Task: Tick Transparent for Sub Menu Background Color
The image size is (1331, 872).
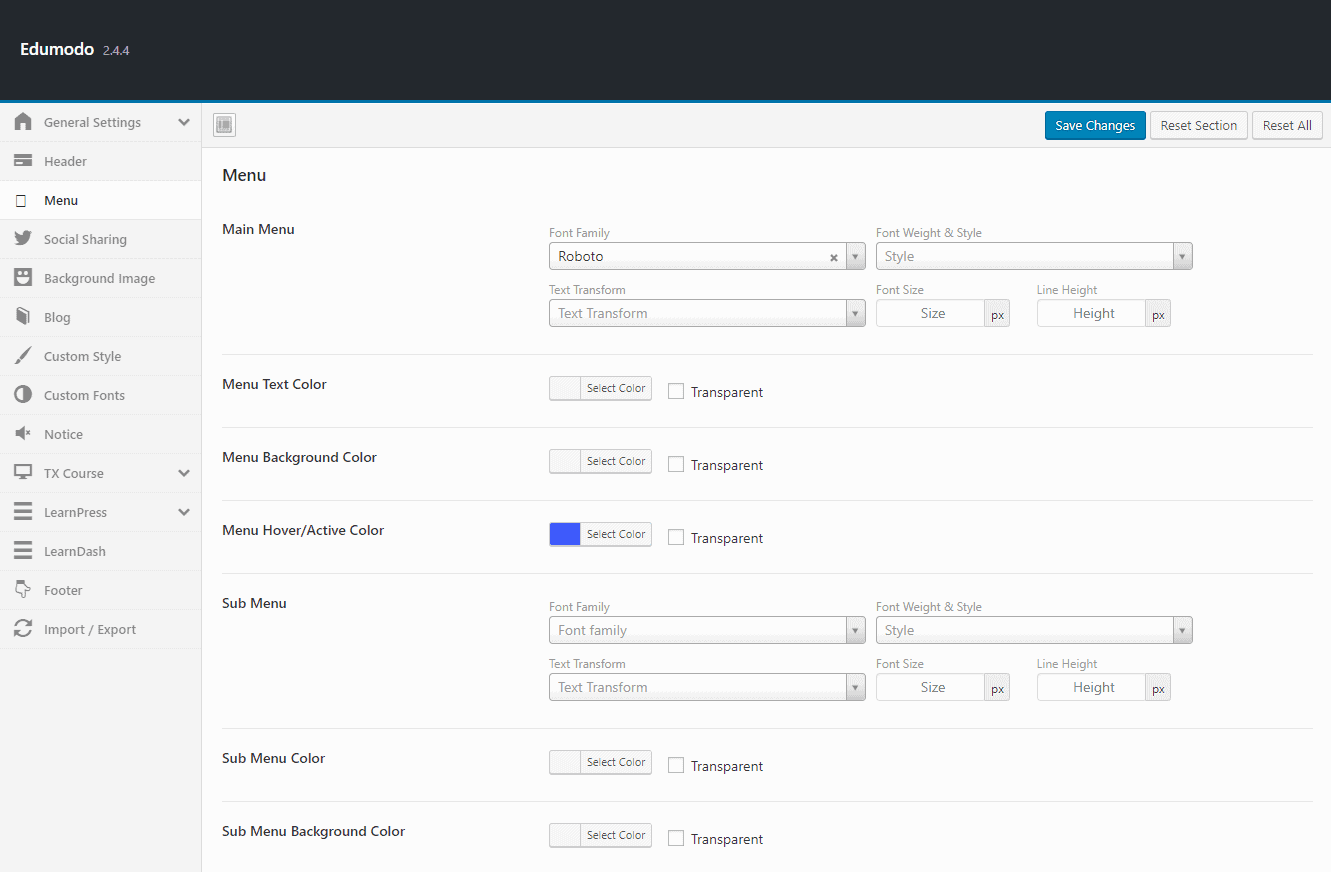Action: 676,839
